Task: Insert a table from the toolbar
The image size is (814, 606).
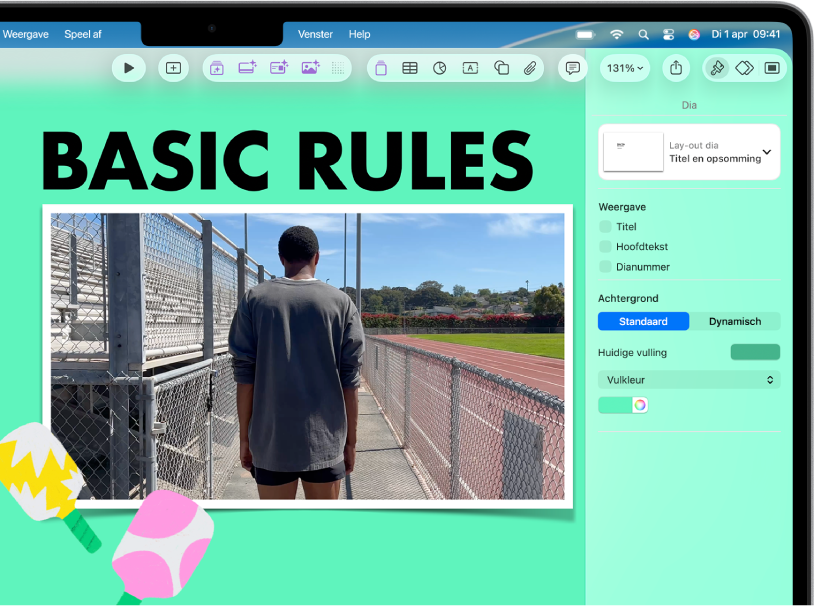Action: point(410,68)
